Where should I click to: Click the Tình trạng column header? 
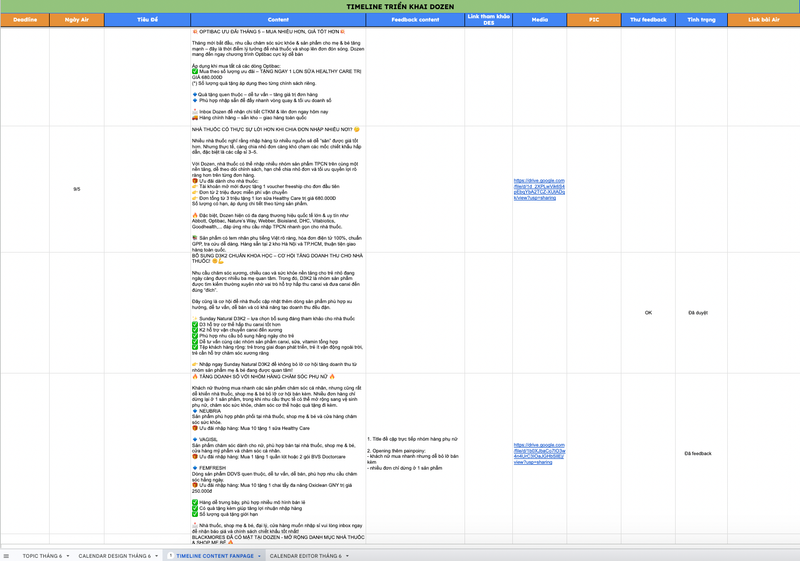click(702, 19)
